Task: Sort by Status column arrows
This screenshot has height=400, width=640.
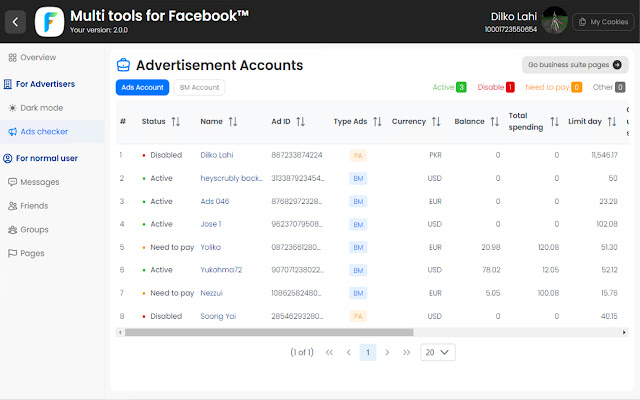Action: coord(176,121)
